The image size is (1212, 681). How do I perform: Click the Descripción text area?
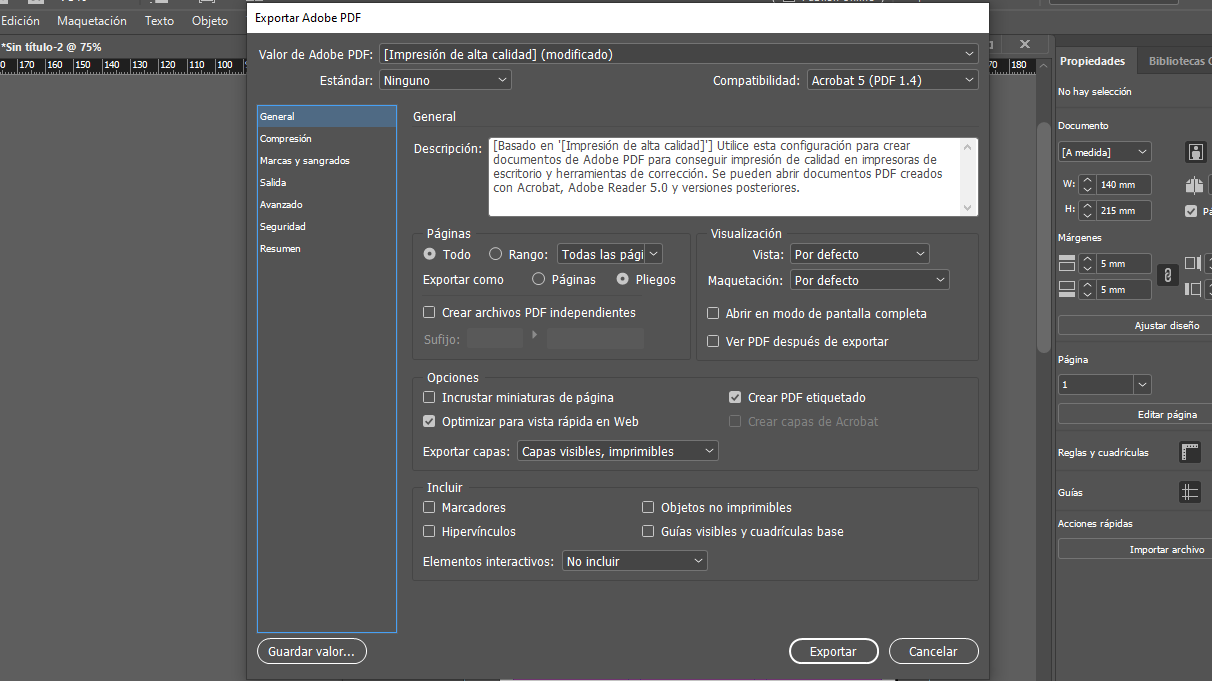click(x=724, y=177)
